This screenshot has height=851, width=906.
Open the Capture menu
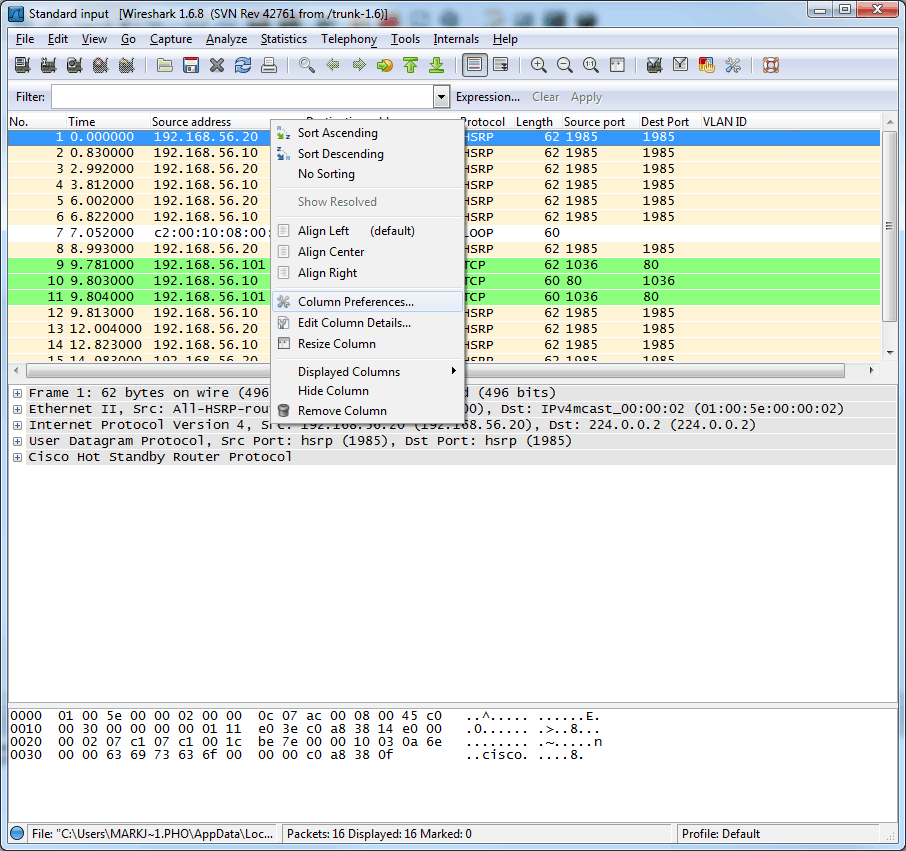click(171, 39)
